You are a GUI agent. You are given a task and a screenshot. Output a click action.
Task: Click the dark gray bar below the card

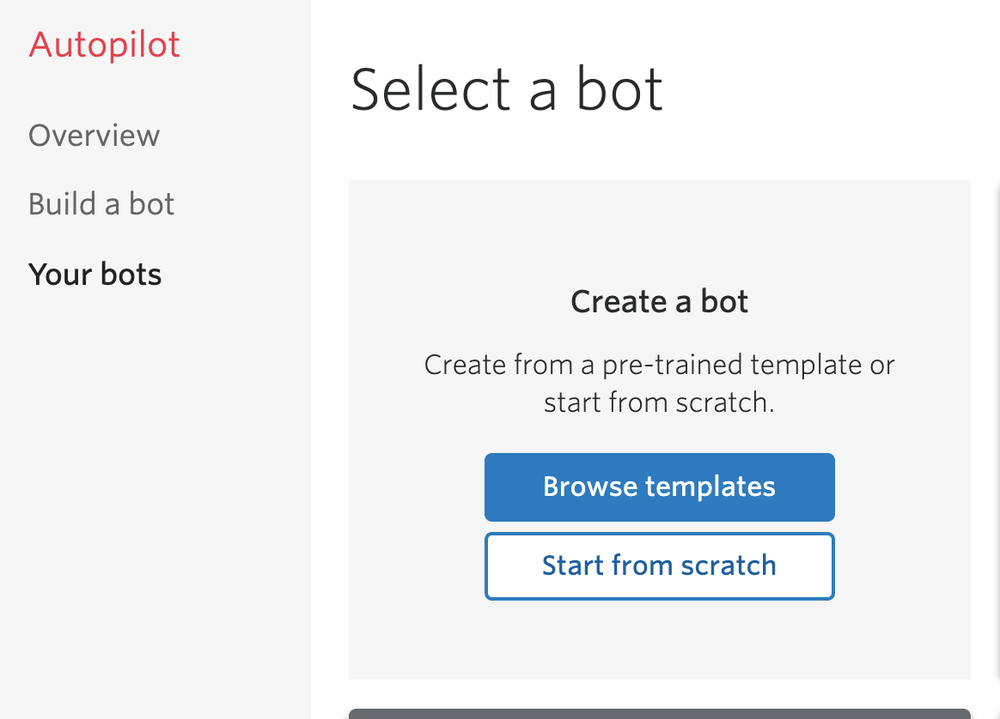point(659,713)
